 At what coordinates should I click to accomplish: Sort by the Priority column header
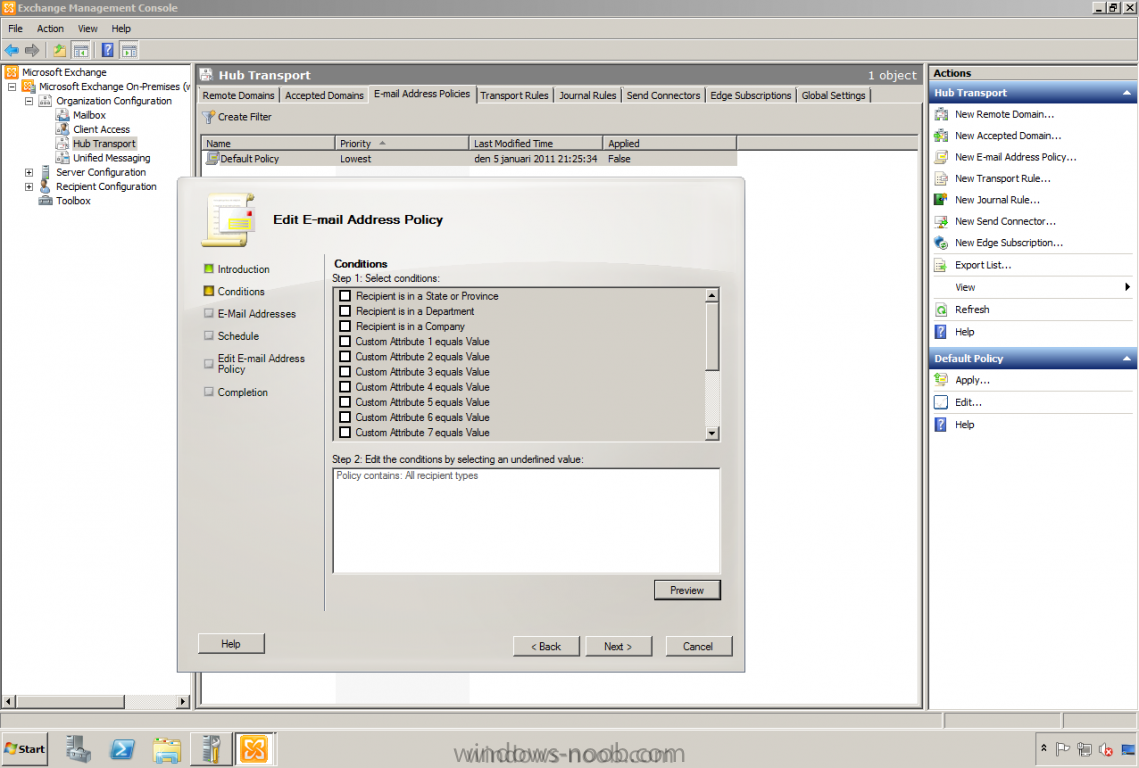coord(402,144)
